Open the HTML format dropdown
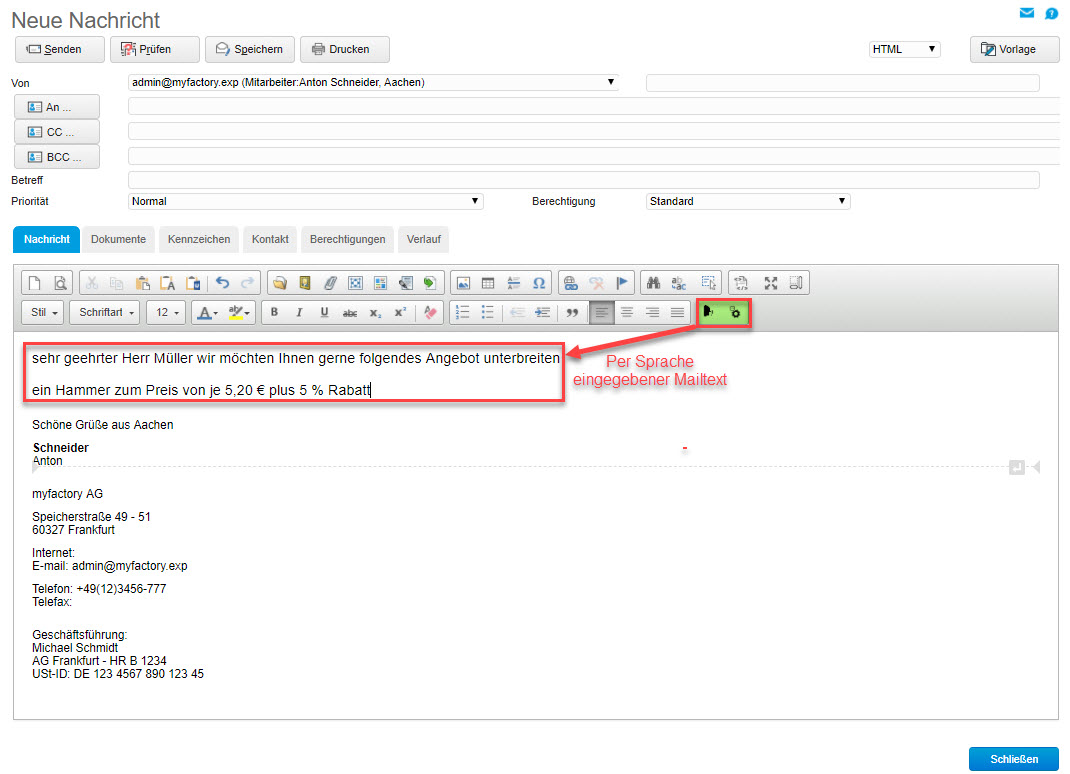The height and width of the screenshot is (774, 1070). 903,48
